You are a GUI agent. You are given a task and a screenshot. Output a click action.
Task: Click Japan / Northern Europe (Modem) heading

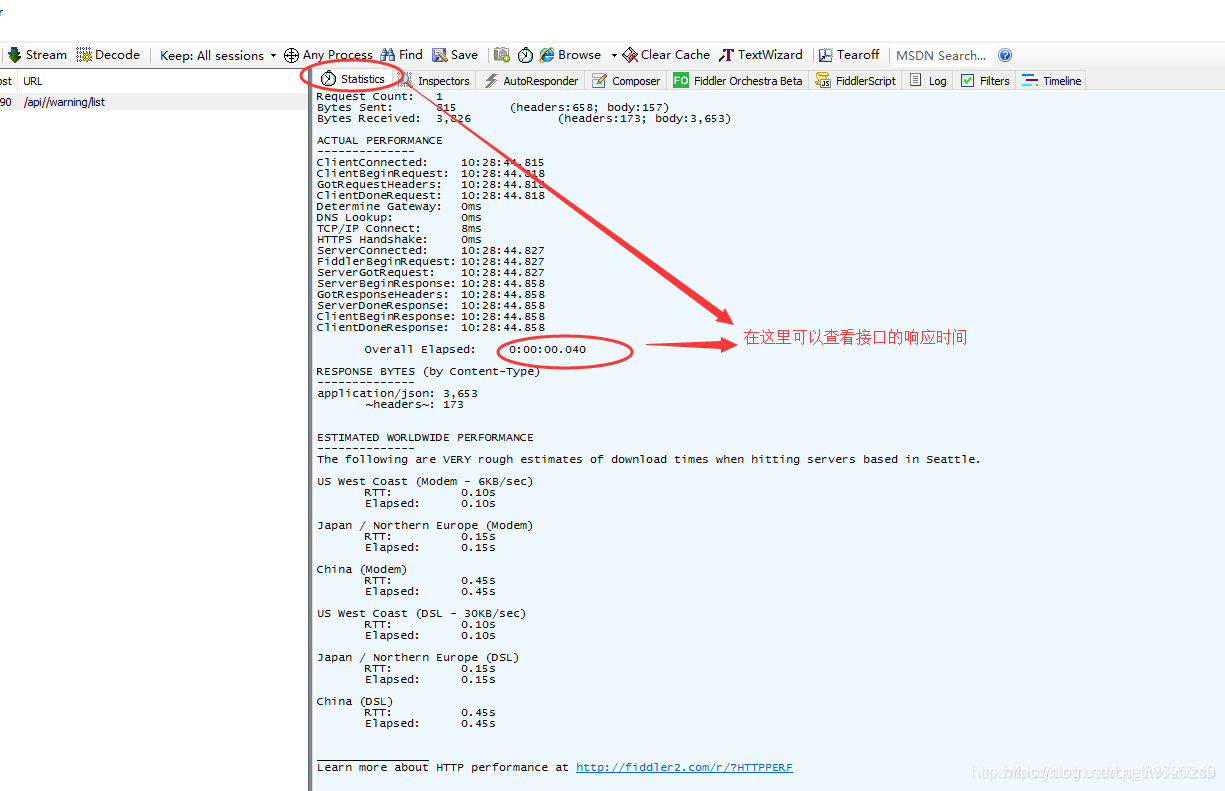point(425,526)
